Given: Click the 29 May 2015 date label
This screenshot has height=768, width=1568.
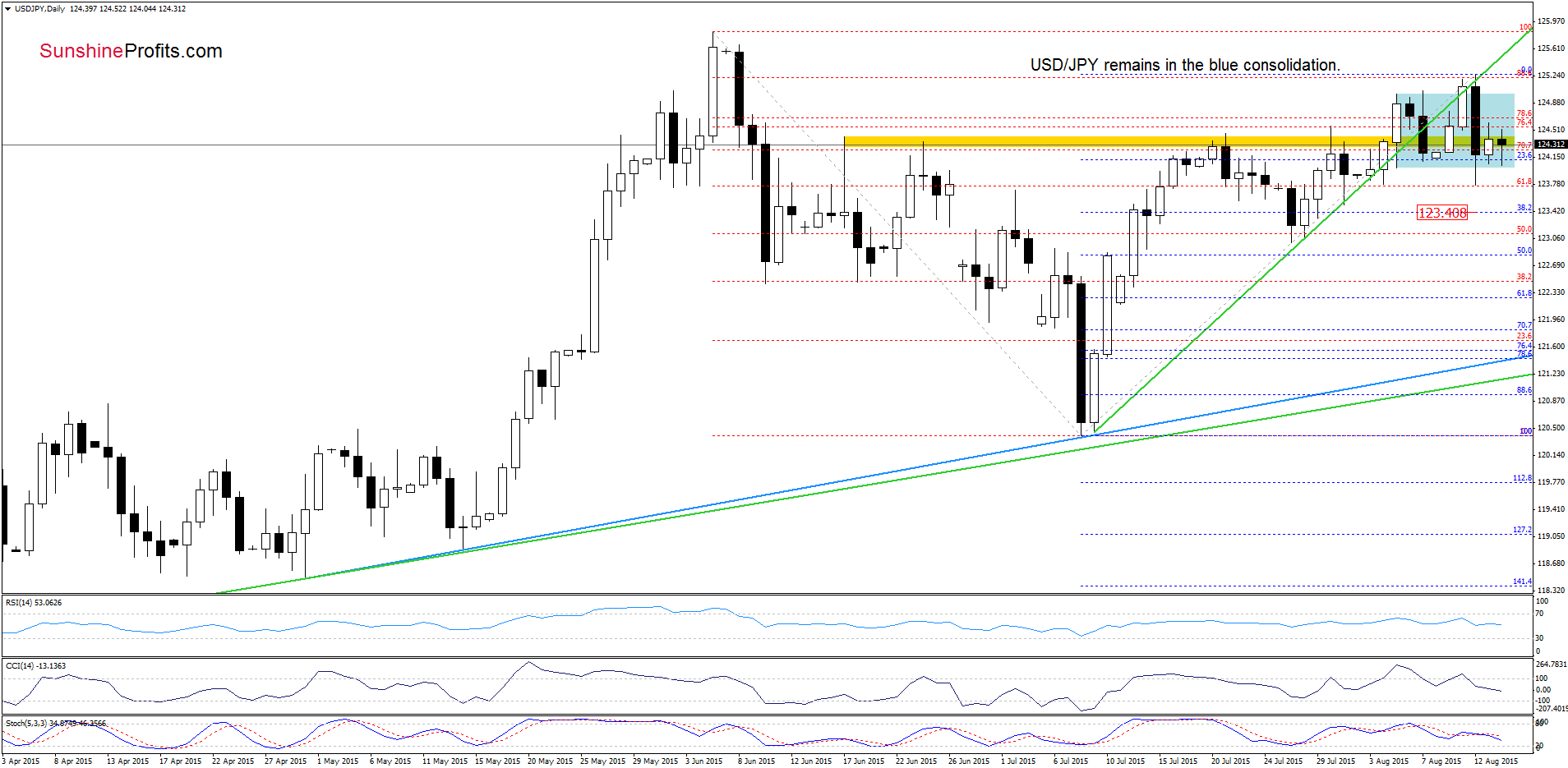Looking at the screenshot, I should (x=655, y=761).
